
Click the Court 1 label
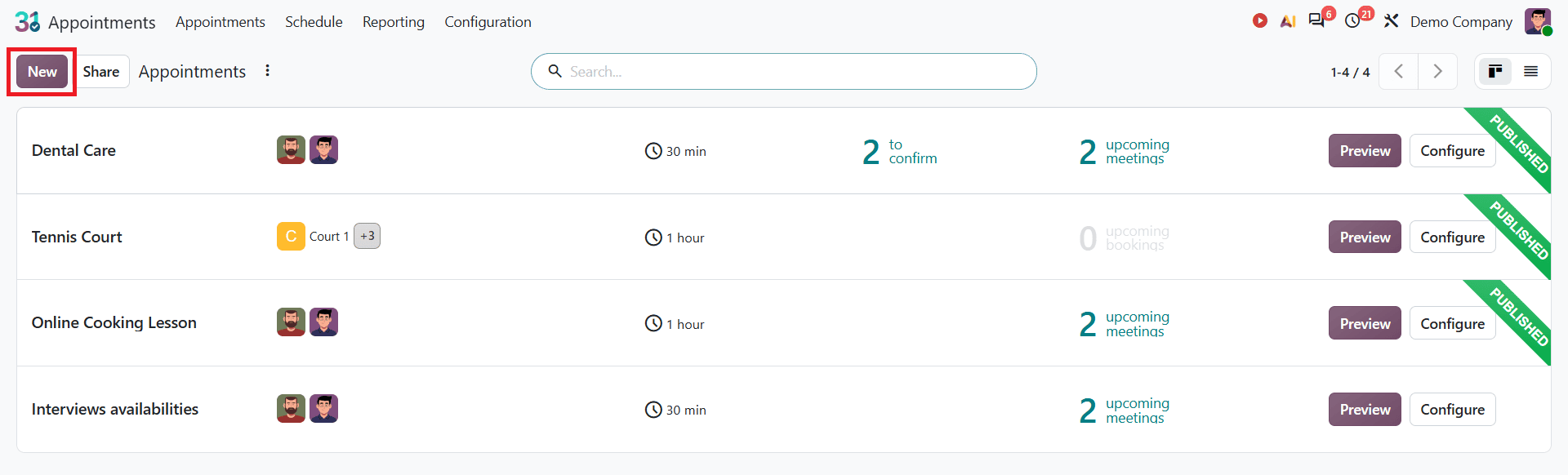329,237
